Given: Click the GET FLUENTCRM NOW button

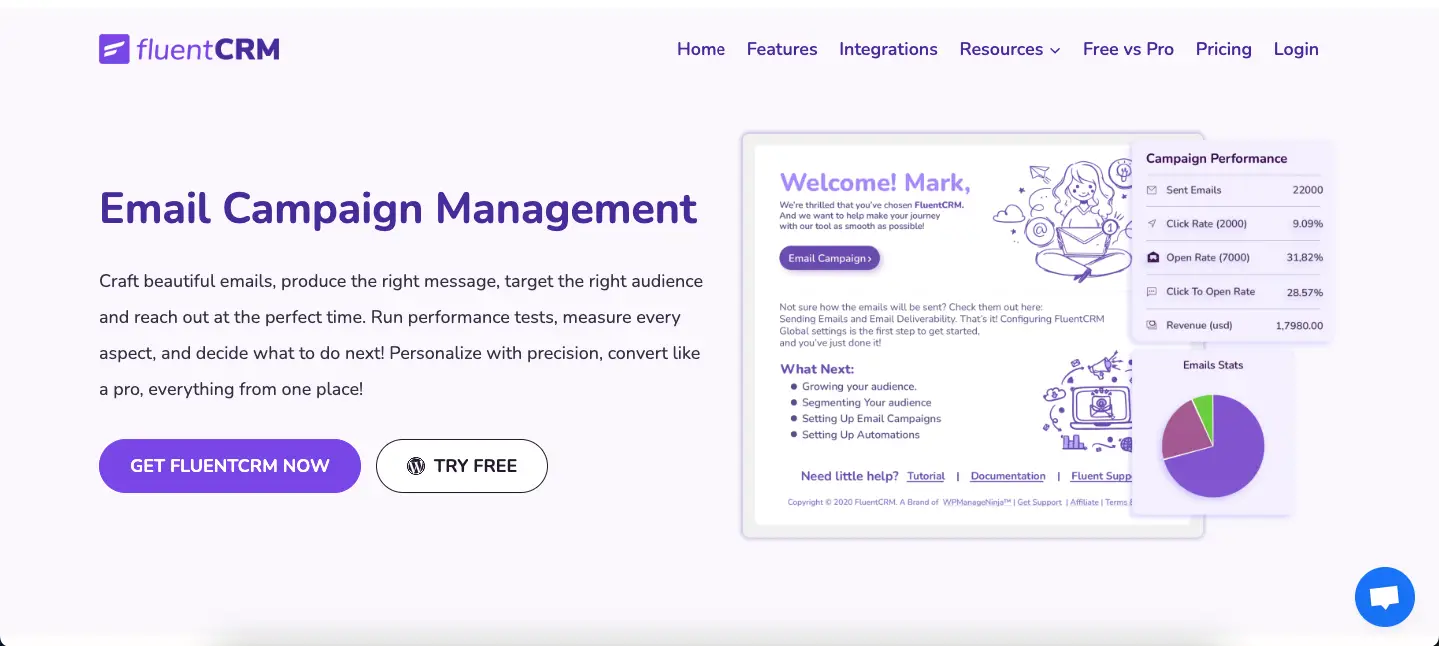Looking at the screenshot, I should point(230,466).
